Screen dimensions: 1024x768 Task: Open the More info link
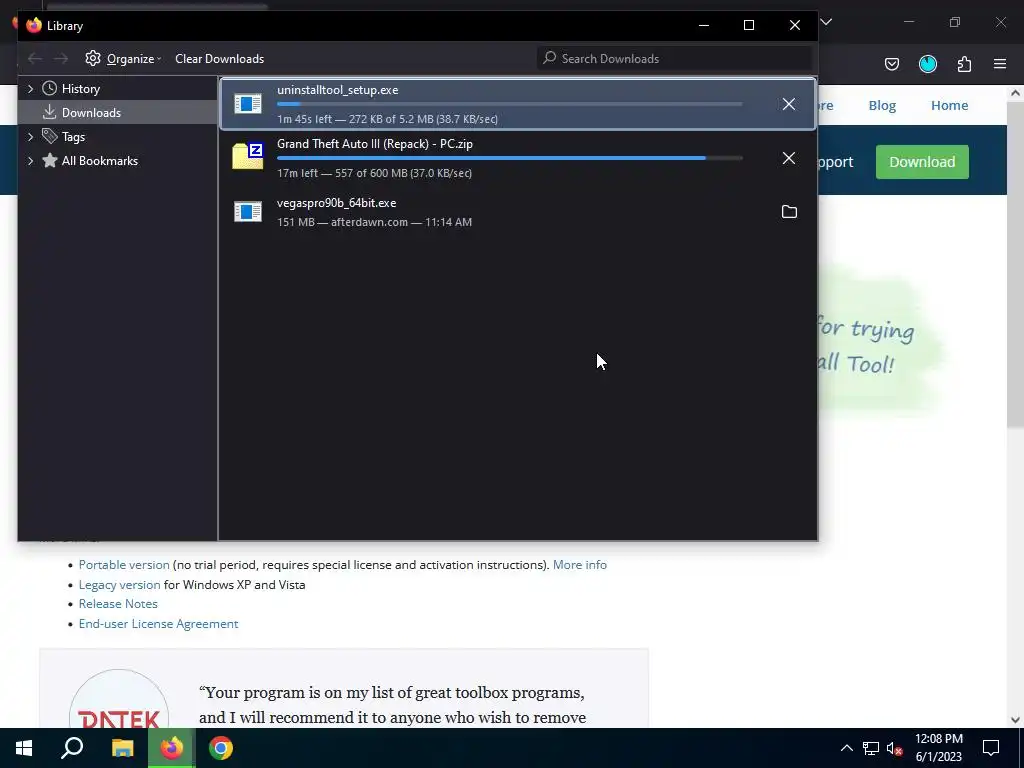[x=580, y=565]
